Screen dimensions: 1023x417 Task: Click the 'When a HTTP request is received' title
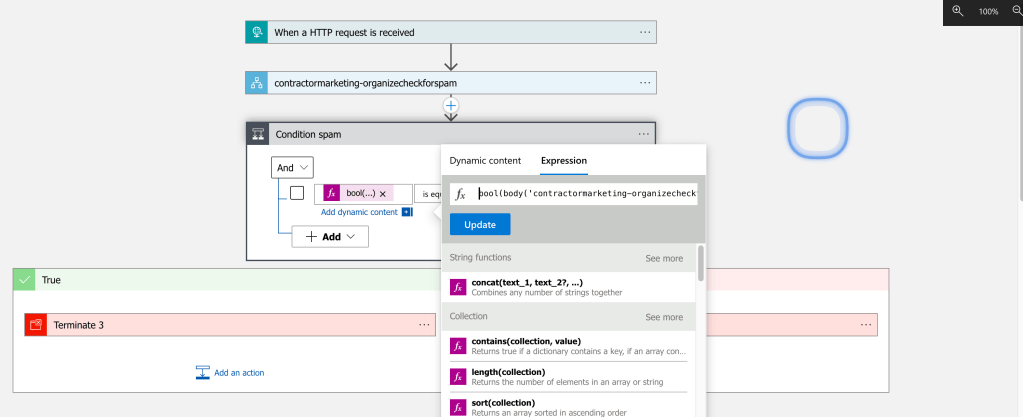[x=344, y=32]
